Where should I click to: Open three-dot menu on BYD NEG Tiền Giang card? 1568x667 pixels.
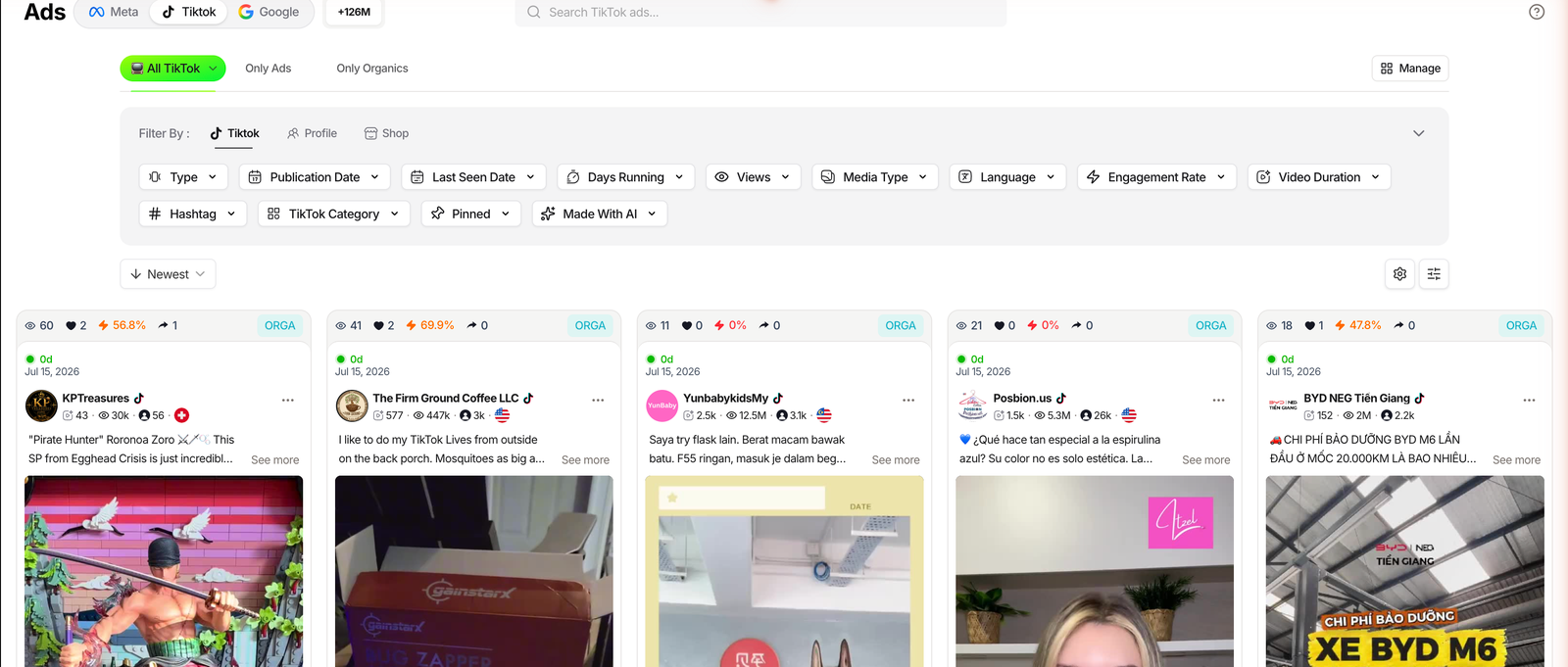(1529, 400)
